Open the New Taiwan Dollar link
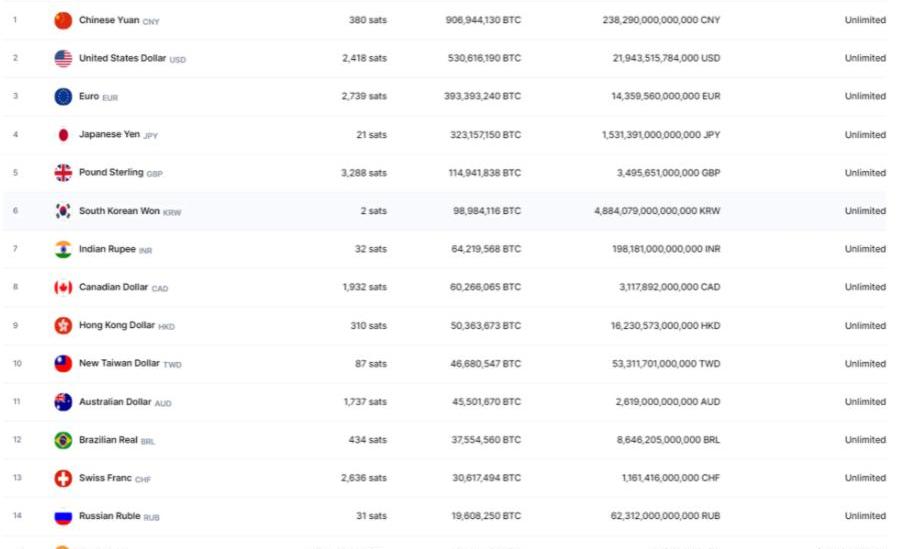The width and height of the screenshot is (904, 549). pos(119,364)
